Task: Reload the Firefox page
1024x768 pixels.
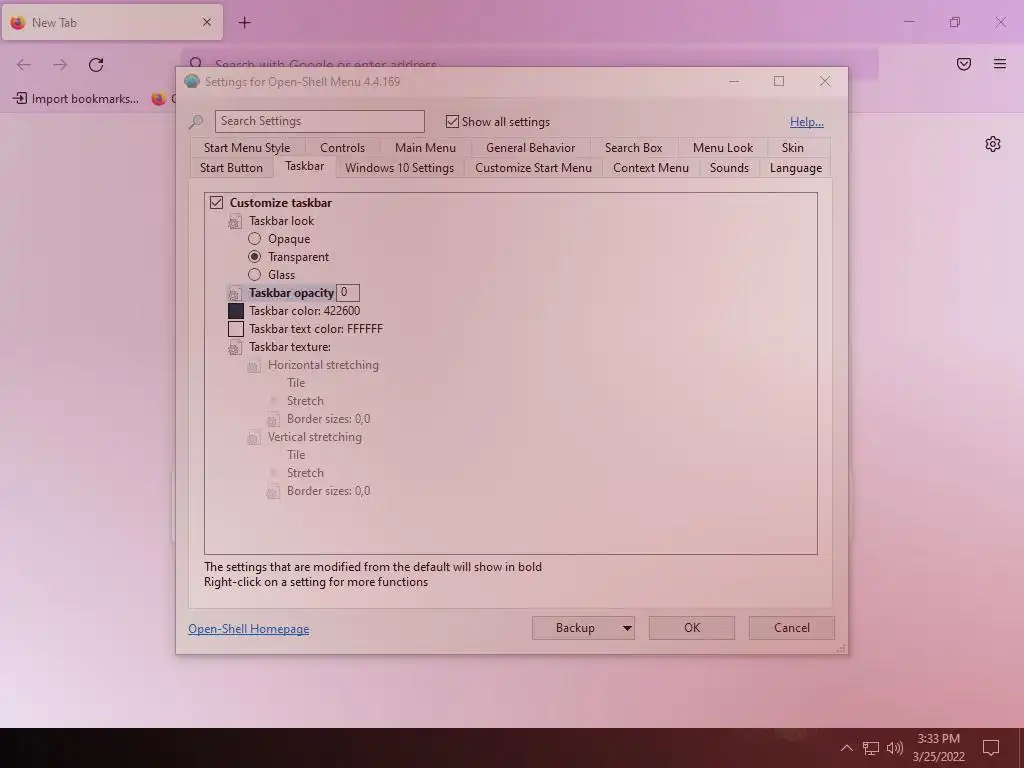Action: point(96,65)
